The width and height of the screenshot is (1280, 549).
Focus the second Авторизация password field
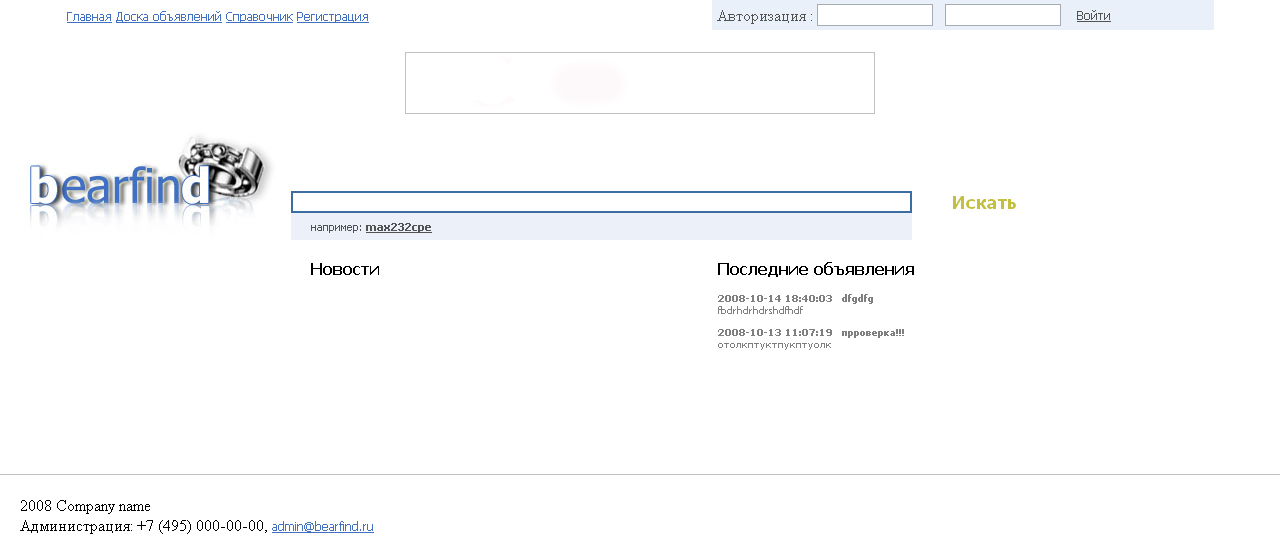tap(1003, 15)
